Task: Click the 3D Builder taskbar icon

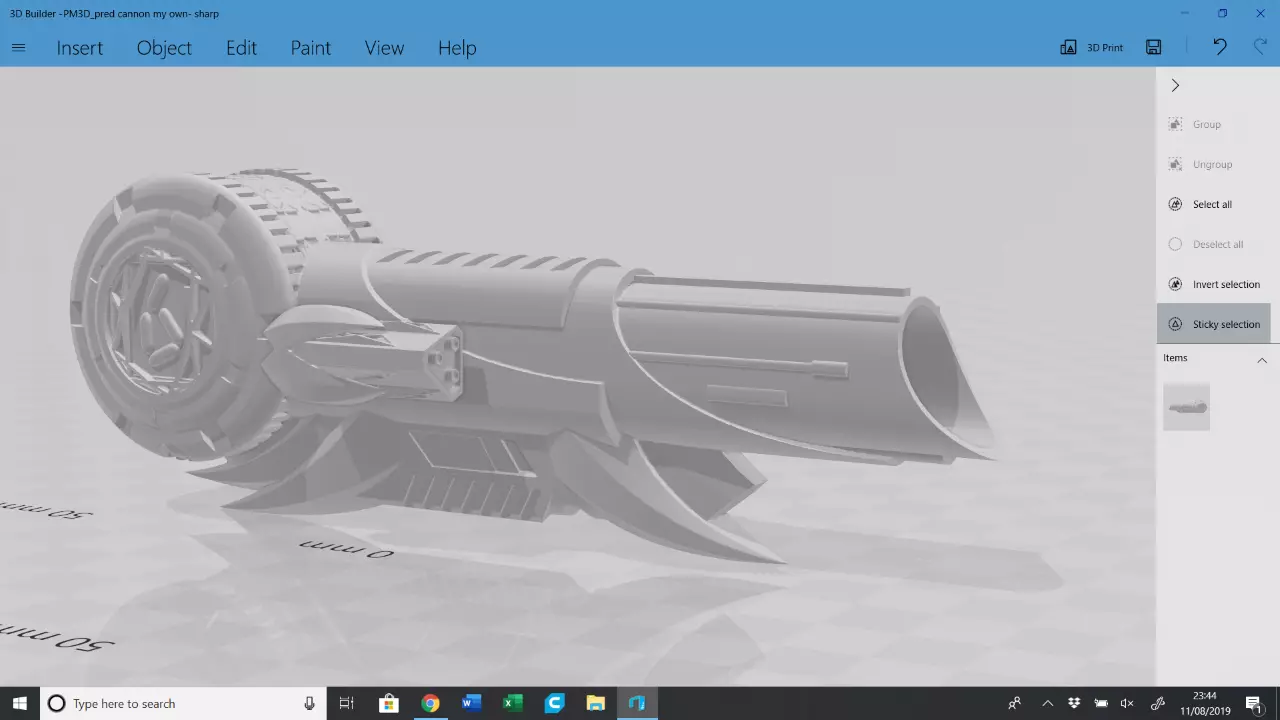Action: pyautogui.click(x=637, y=703)
